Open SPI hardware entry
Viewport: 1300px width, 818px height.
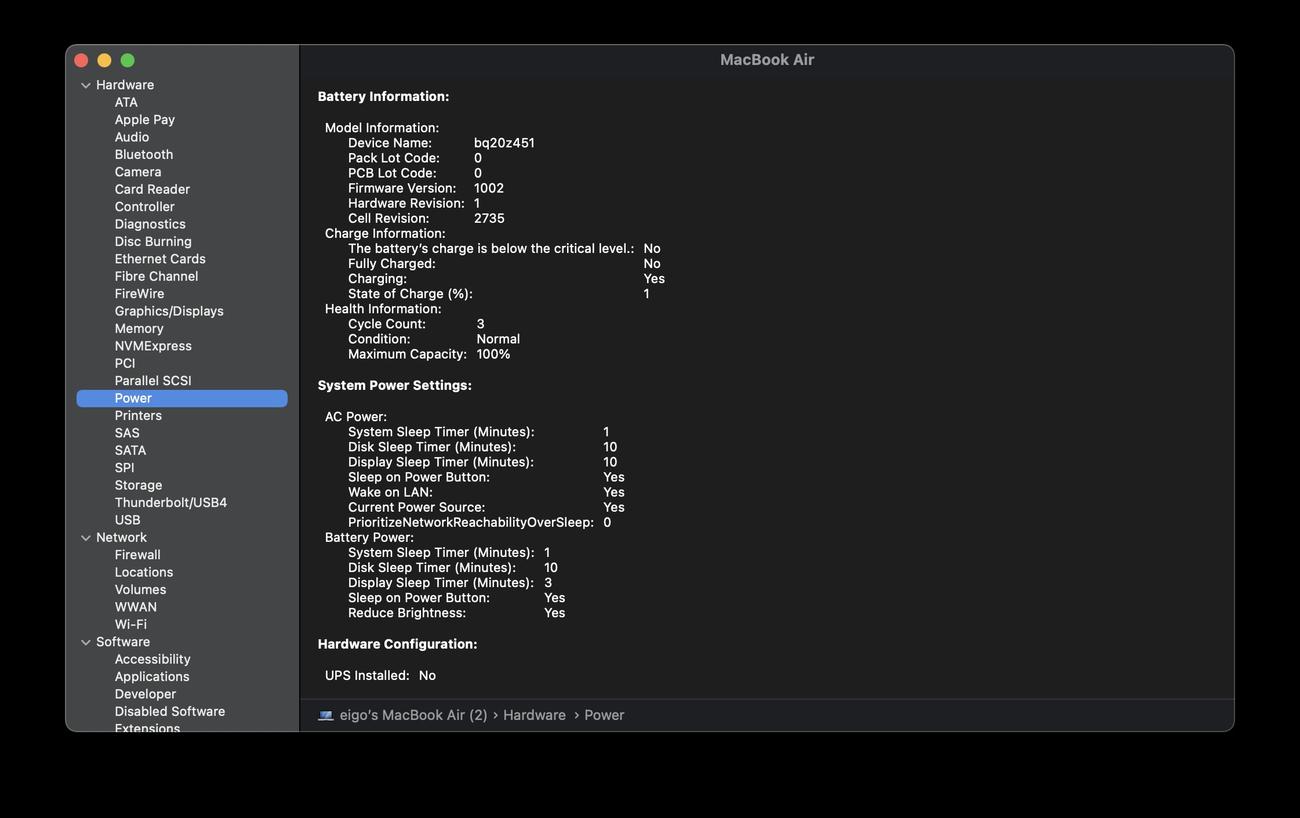pos(124,468)
